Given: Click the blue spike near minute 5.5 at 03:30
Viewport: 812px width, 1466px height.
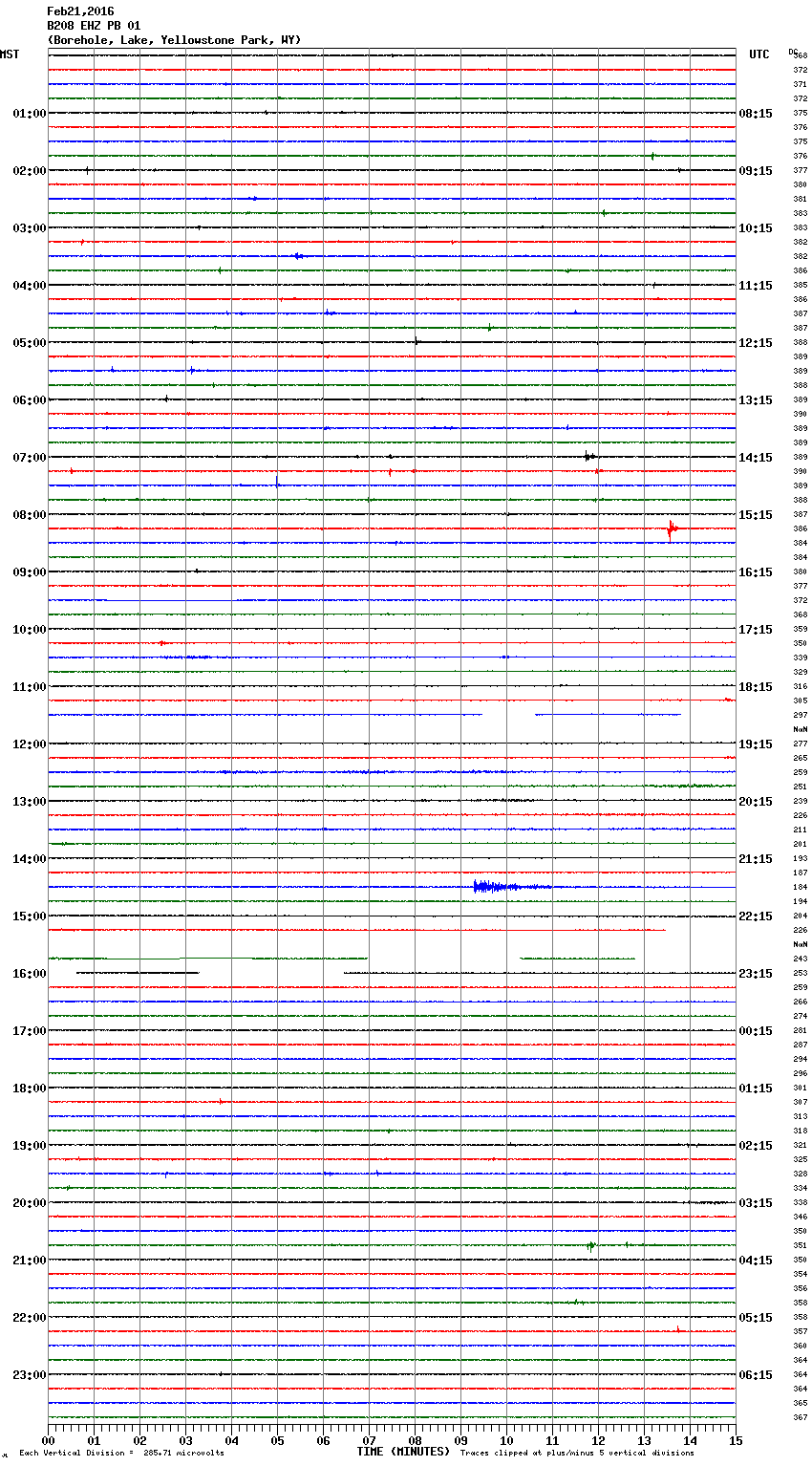Looking at the screenshot, I should 298,256.
